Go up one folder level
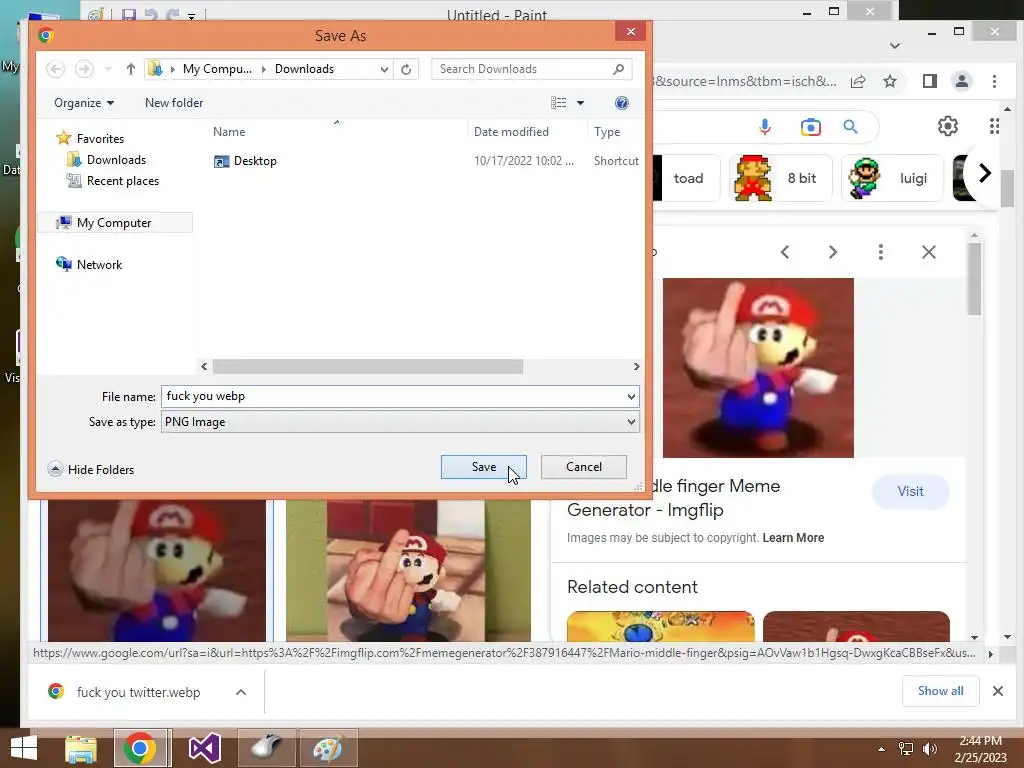Viewport: 1024px width, 768px height. (131, 69)
